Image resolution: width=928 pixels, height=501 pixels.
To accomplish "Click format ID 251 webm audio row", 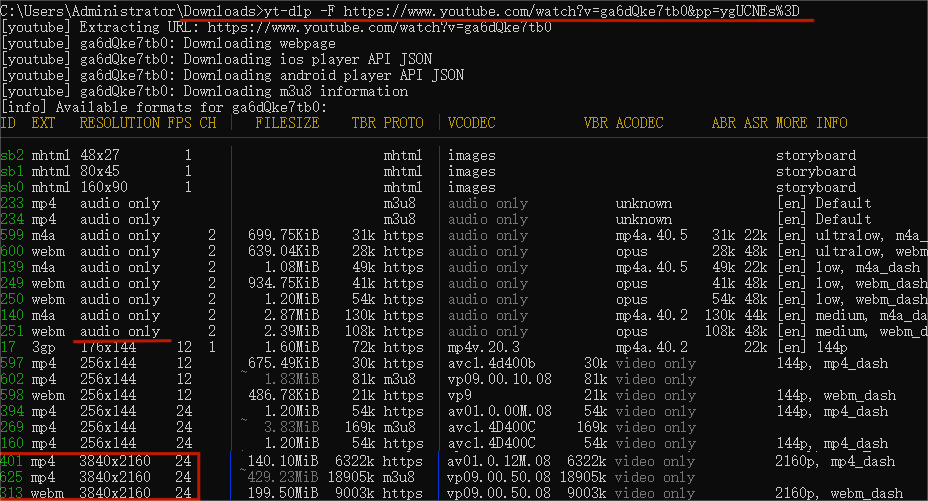I will (12, 331).
